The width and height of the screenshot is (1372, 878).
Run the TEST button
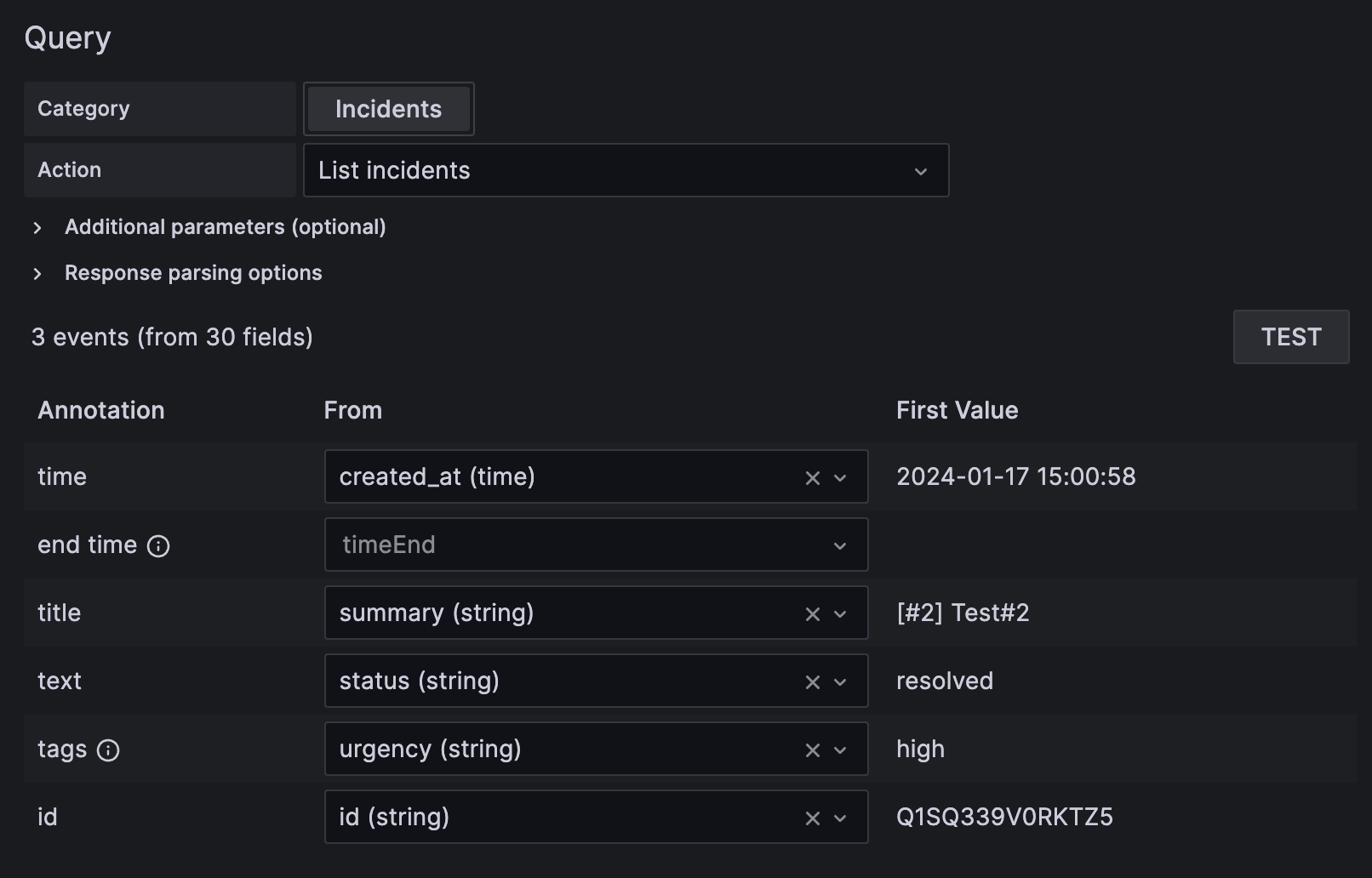1290,337
